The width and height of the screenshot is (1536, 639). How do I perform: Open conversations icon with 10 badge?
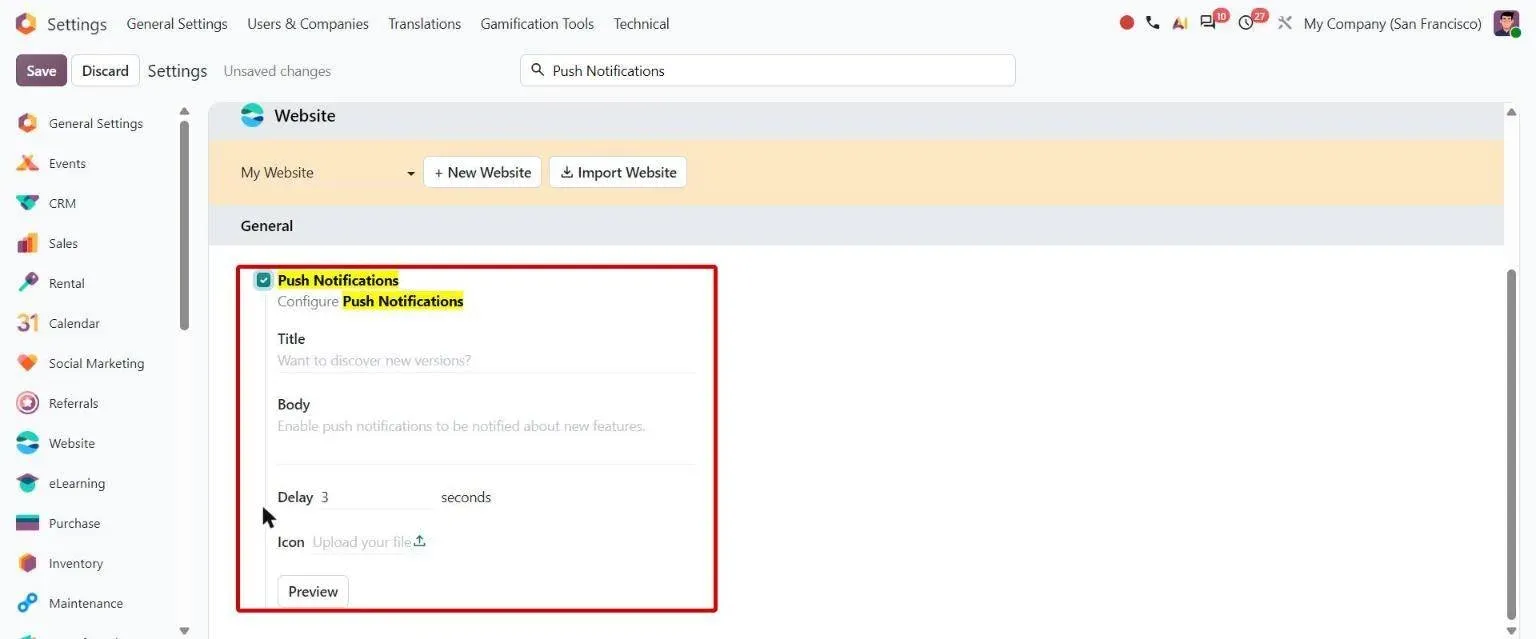1208,23
